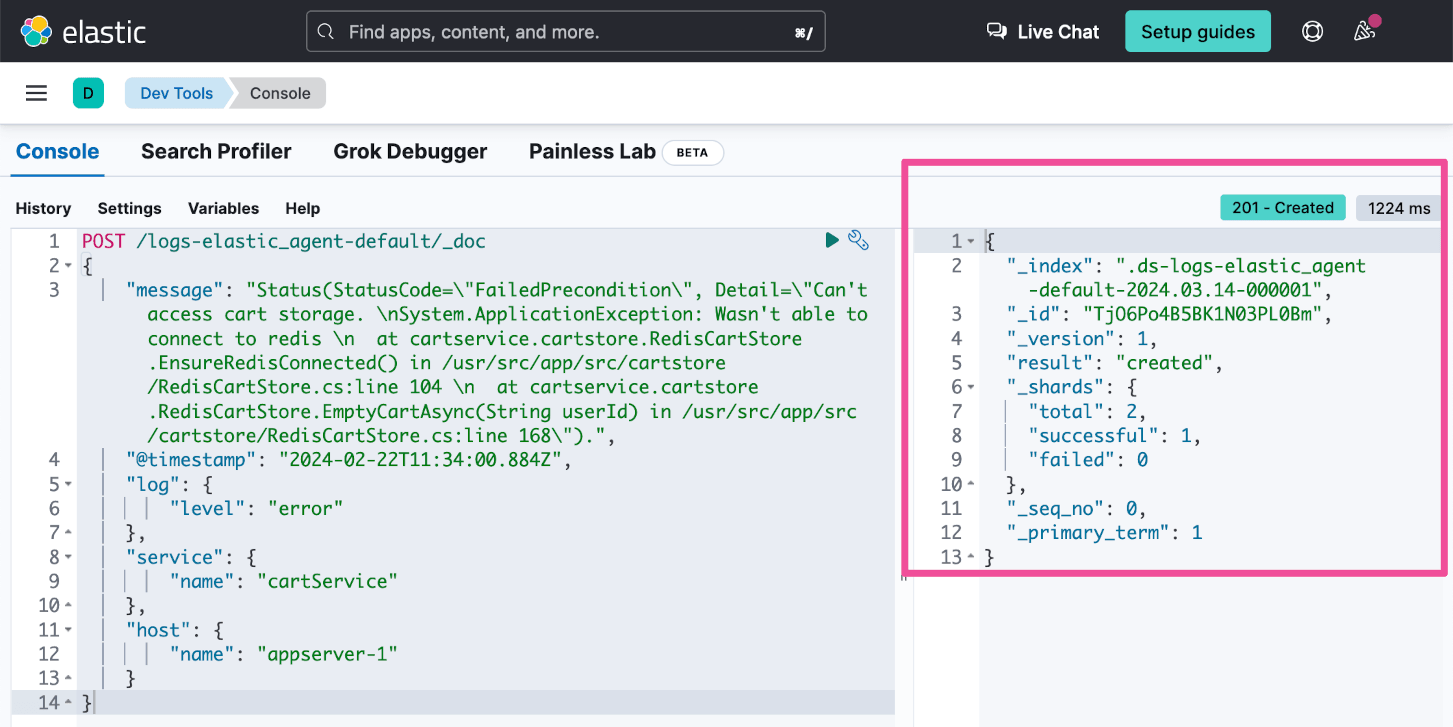Screen dimensions: 1453x727
Task: Switch to the Search Profiler tab
Action: tap(216, 152)
